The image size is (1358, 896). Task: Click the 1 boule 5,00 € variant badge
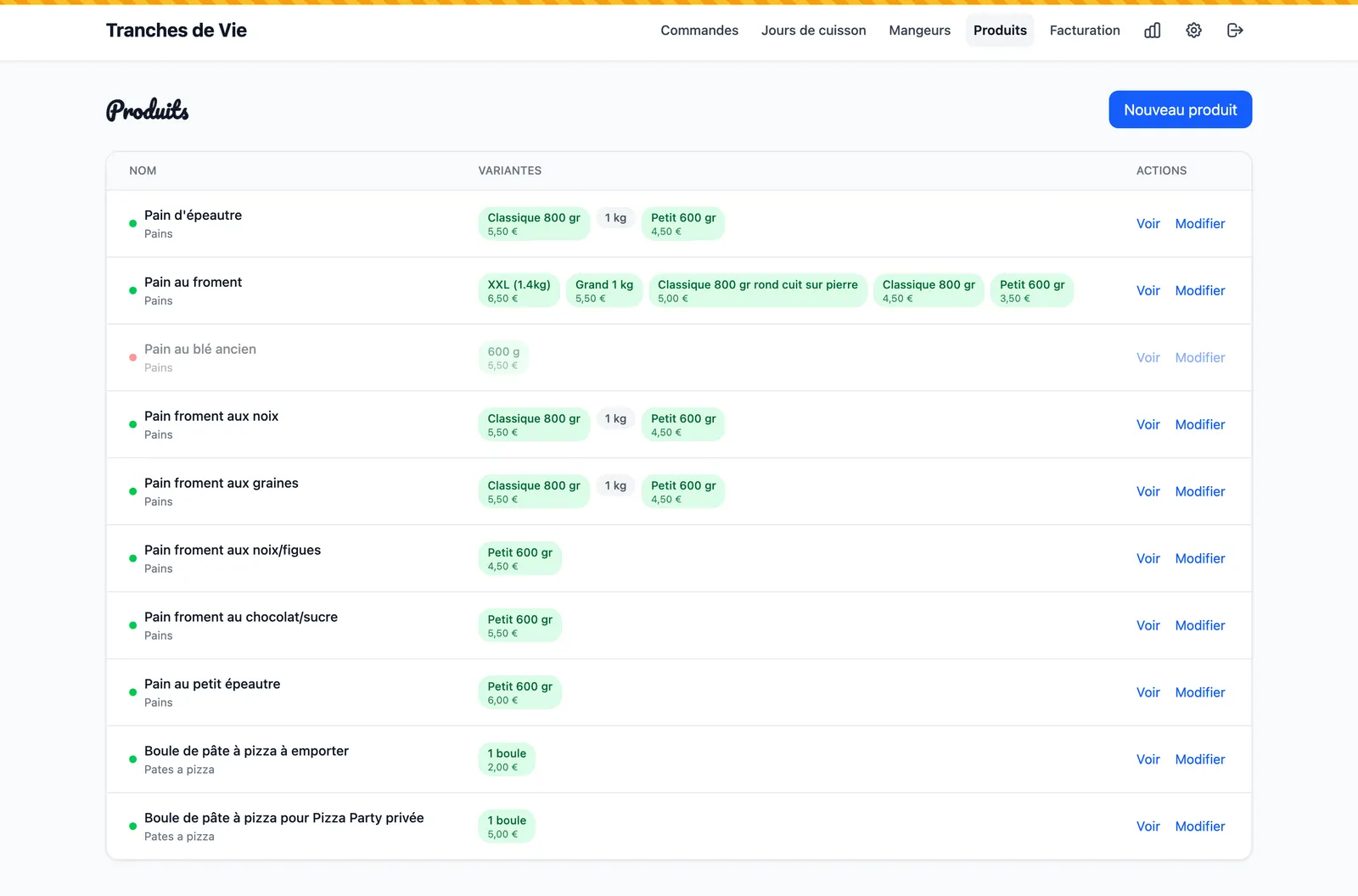507,827
